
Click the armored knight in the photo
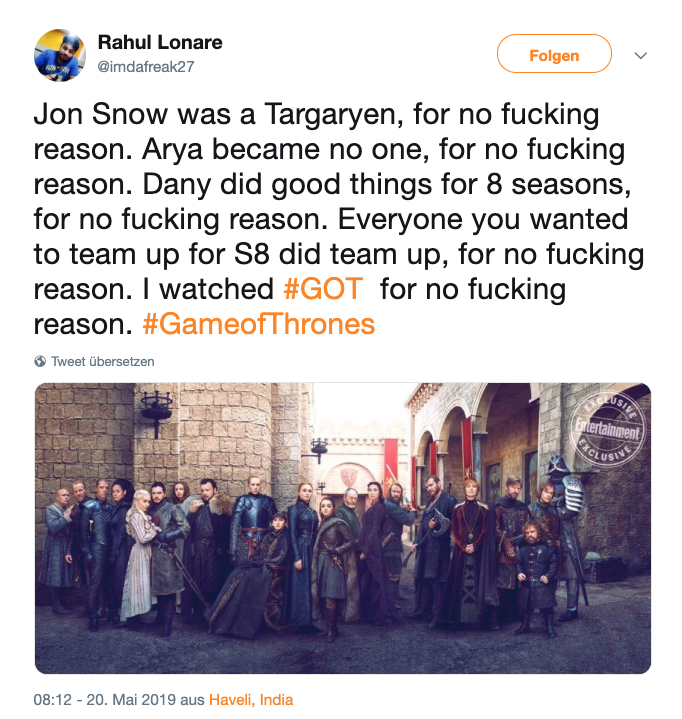coord(568,527)
